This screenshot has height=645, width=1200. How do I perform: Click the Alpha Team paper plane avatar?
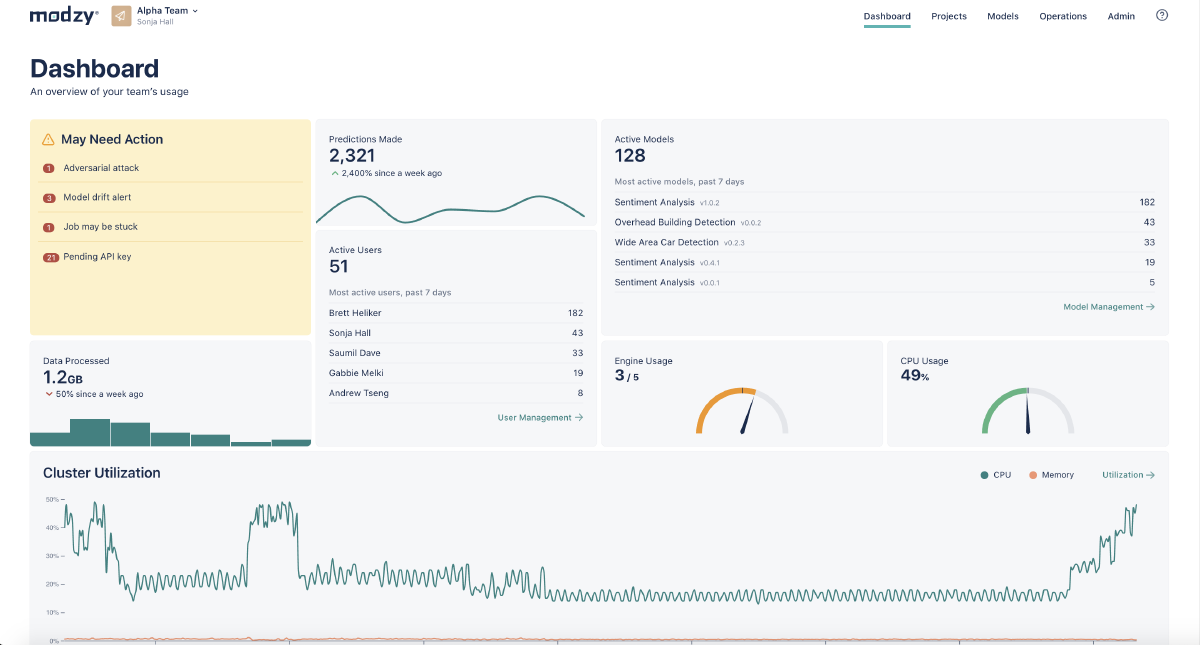click(x=121, y=16)
